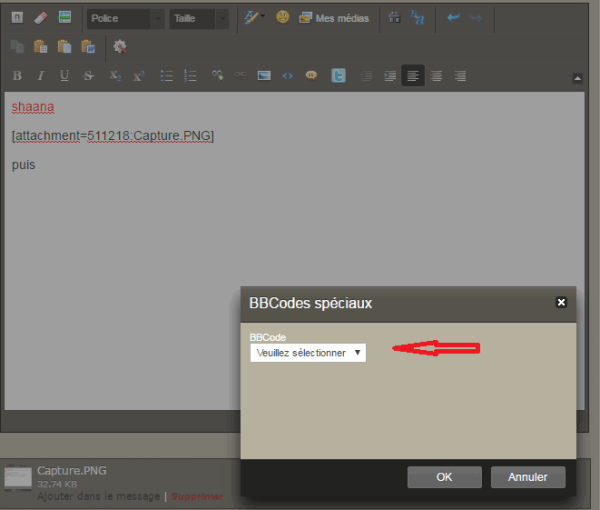Screen dimensions: 600x510
Task: Toggle superscript formatting
Action: click(x=139, y=76)
